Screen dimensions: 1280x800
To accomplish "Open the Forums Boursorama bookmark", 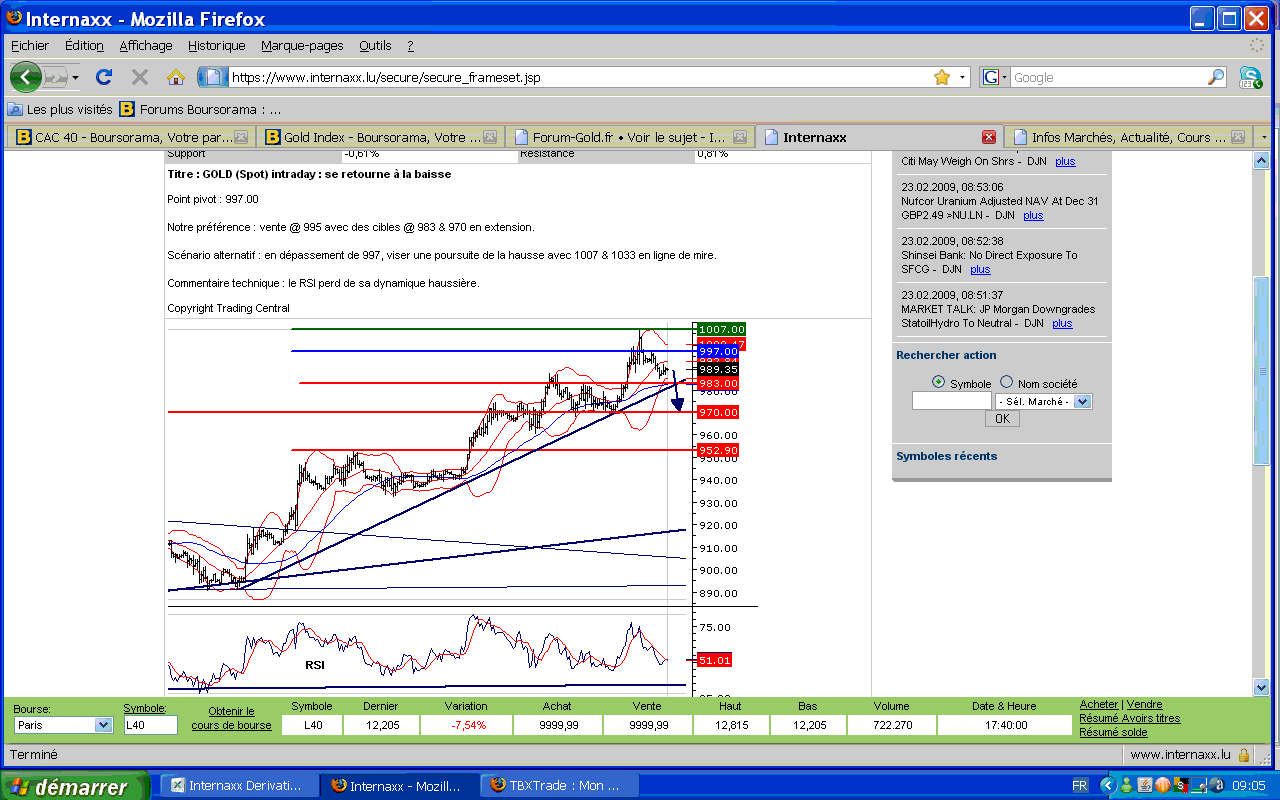I will [x=200, y=109].
